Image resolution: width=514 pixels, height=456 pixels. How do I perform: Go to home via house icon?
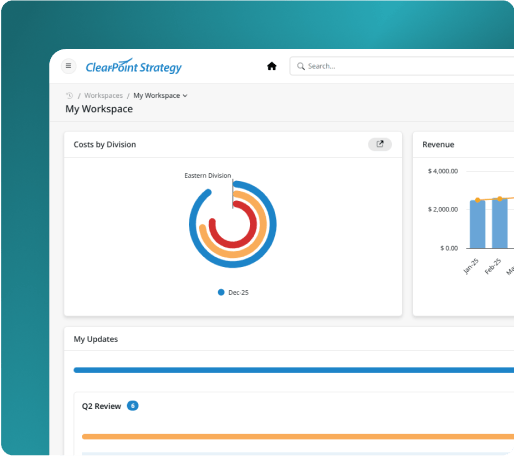272,66
